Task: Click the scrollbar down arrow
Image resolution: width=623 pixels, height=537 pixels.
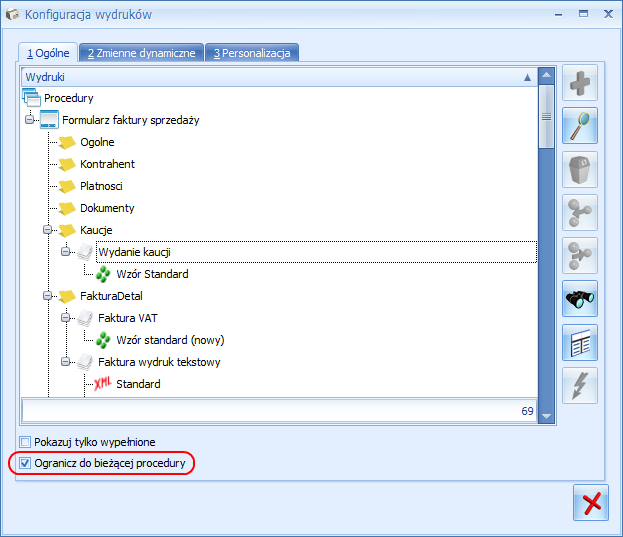Action: tap(547, 416)
